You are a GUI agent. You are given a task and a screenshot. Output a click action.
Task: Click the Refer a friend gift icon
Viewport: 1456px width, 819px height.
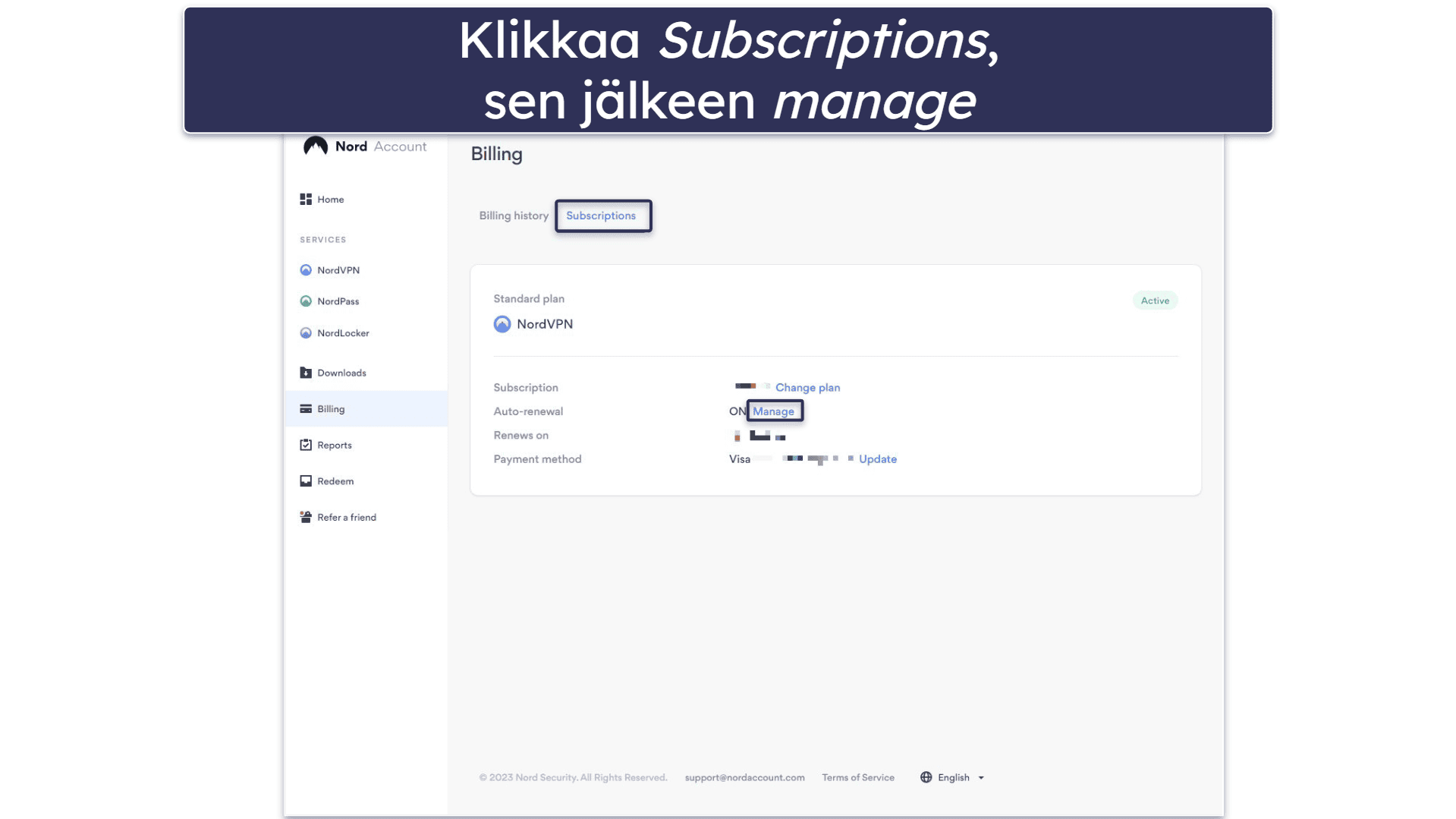(x=306, y=517)
